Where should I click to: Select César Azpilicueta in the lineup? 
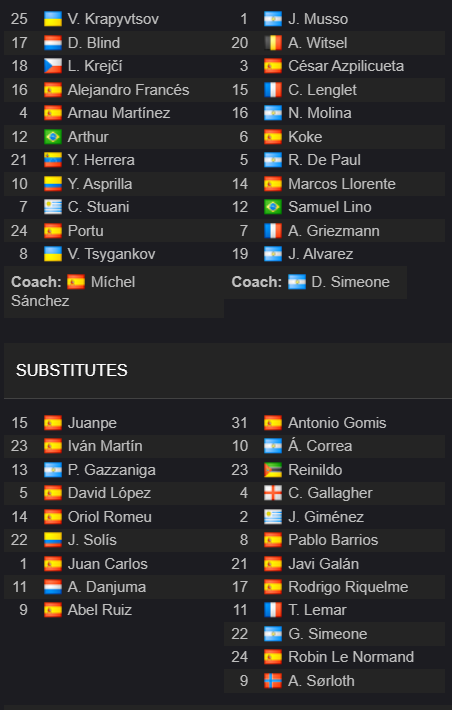pyautogui.click(x=346, y=66)
